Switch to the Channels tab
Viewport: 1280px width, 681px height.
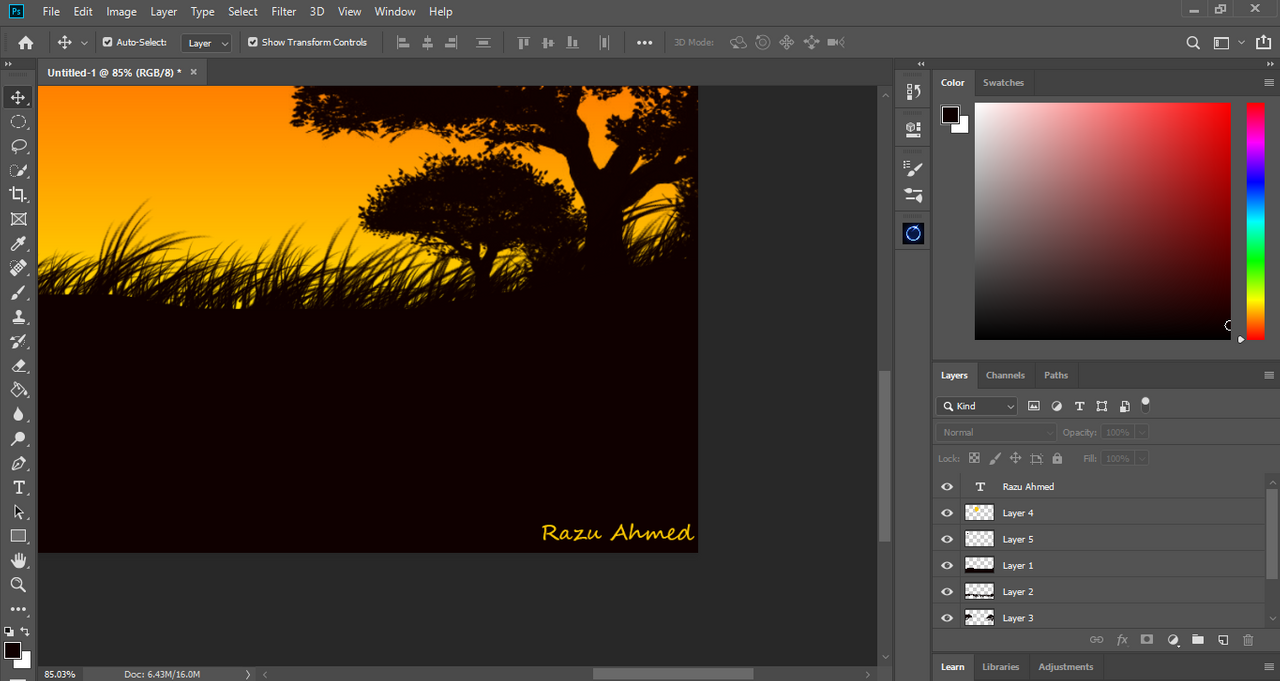1005,375
